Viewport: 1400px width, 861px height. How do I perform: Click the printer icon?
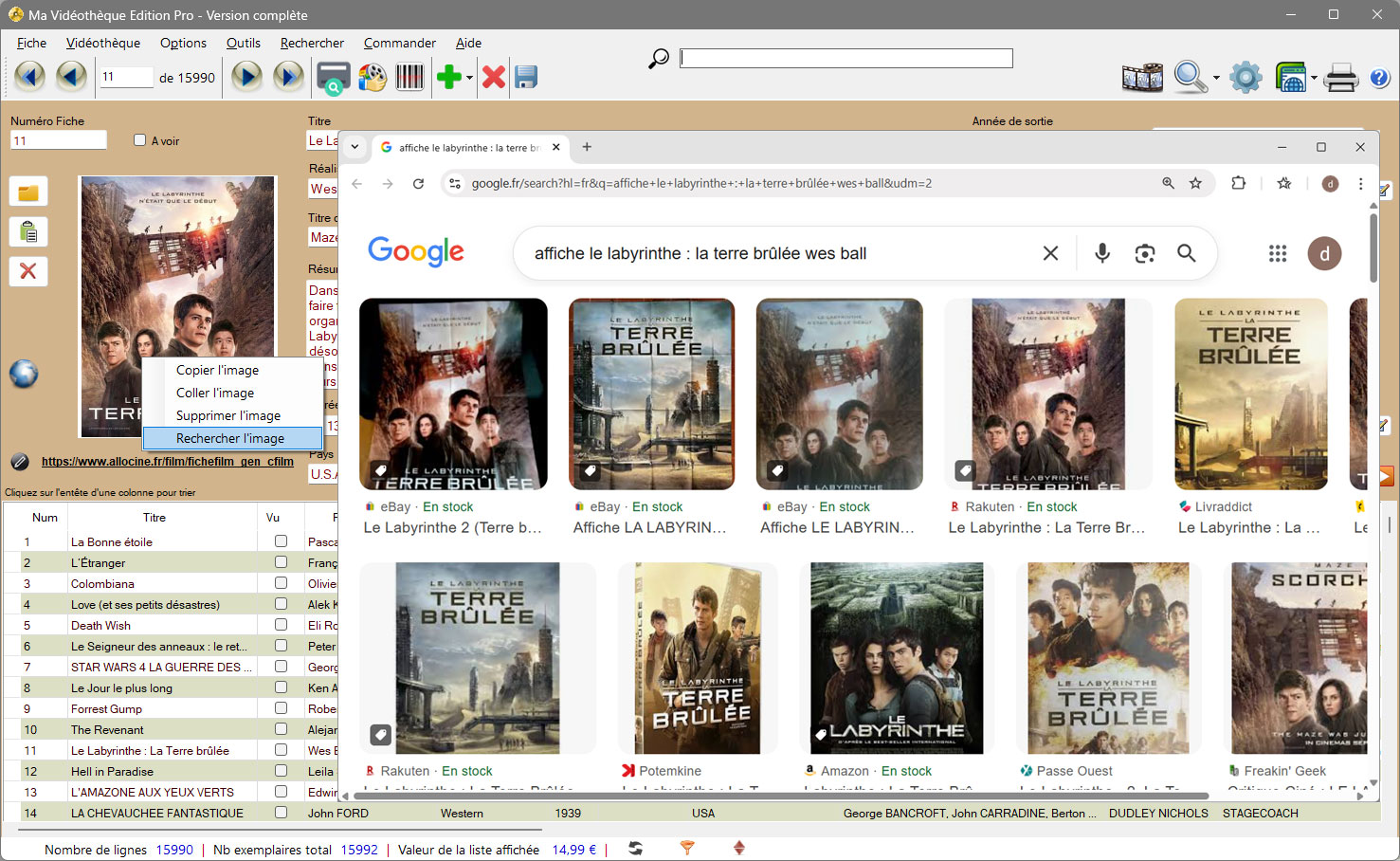click(x=1340, y=77)
